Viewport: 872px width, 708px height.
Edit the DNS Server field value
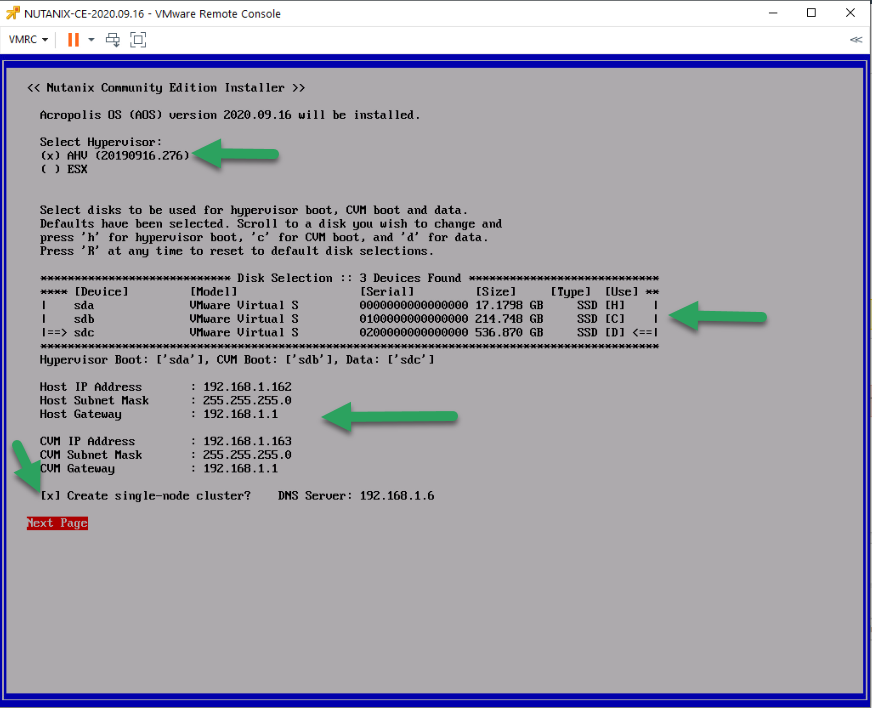click(x=397, y=496)
